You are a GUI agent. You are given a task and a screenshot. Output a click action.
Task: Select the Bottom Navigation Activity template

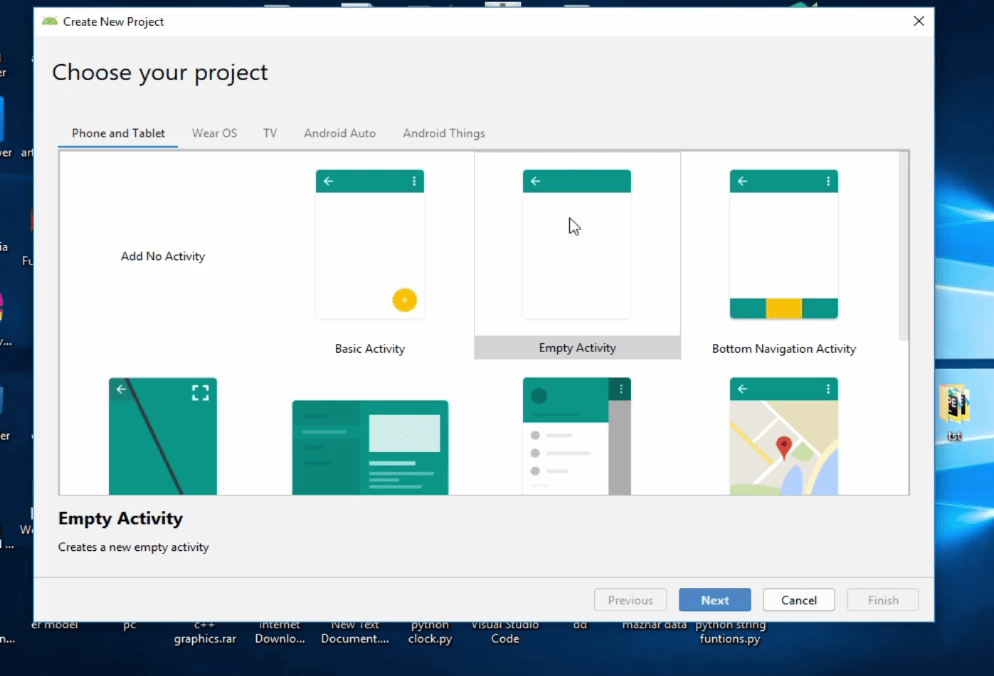tap(783, 243)
